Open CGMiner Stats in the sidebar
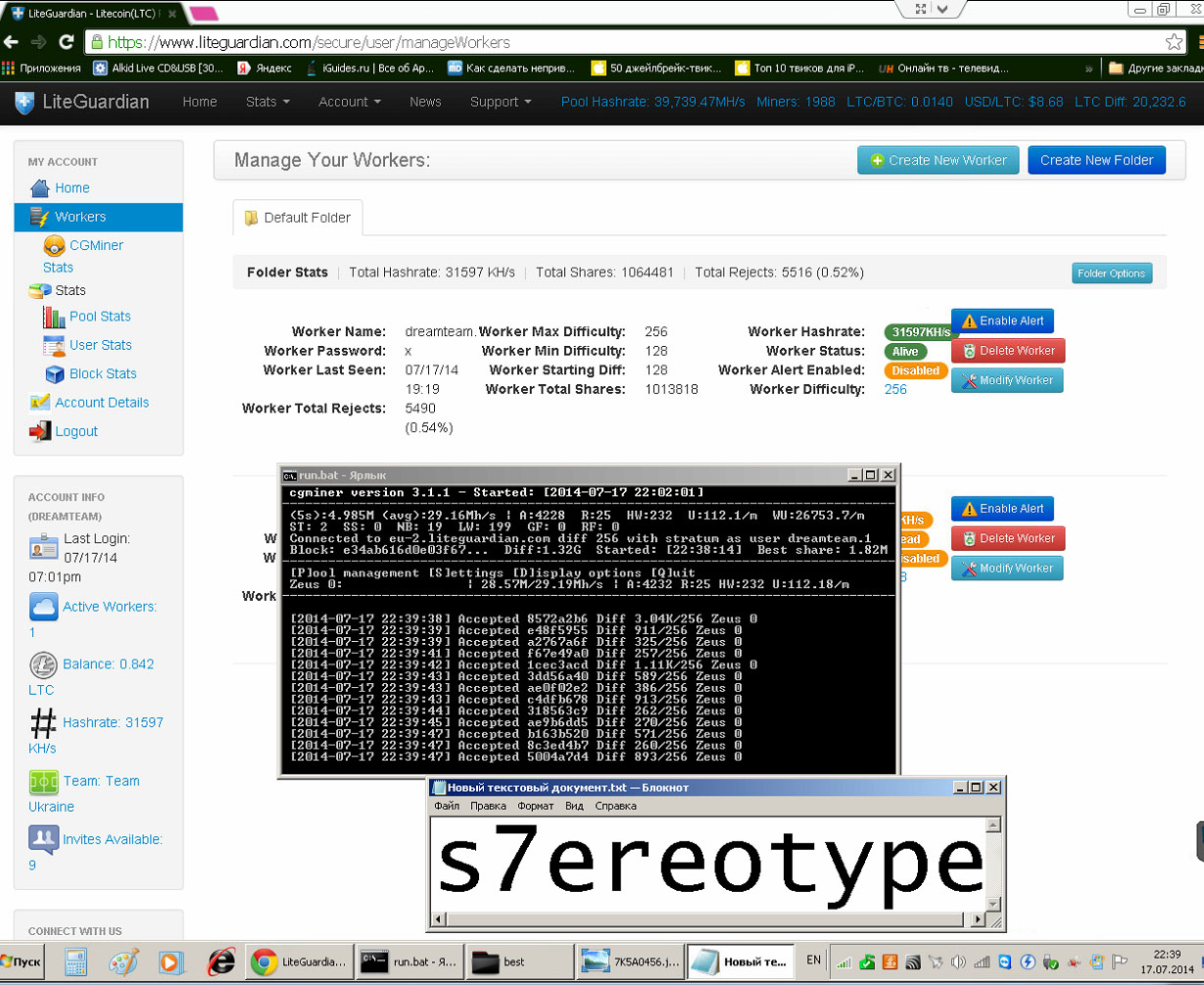The height and width of the screenshot is (985, 1204). [83, 256]
